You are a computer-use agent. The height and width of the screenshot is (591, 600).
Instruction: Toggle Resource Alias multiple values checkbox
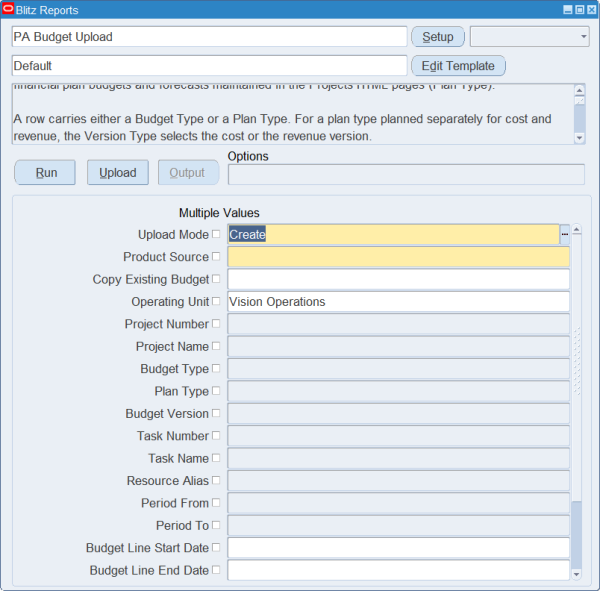[216, 480]
